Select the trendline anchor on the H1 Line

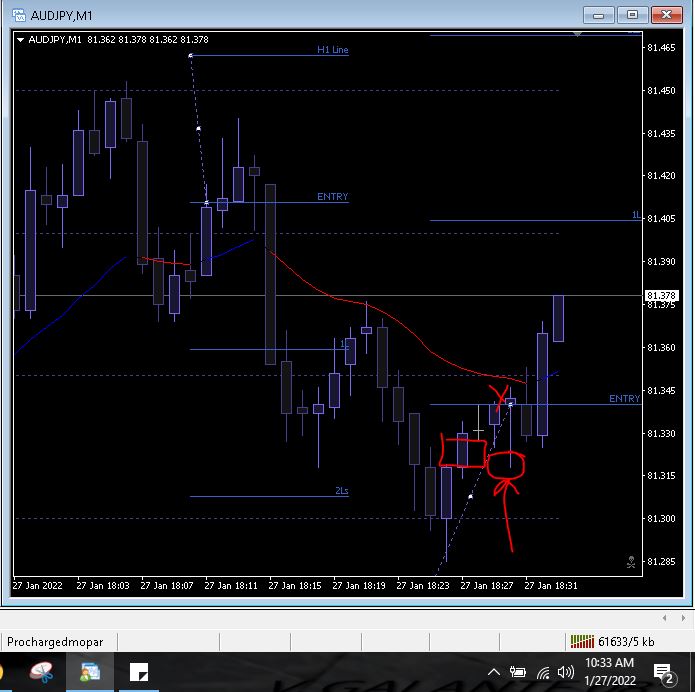[x=191, y=55]
